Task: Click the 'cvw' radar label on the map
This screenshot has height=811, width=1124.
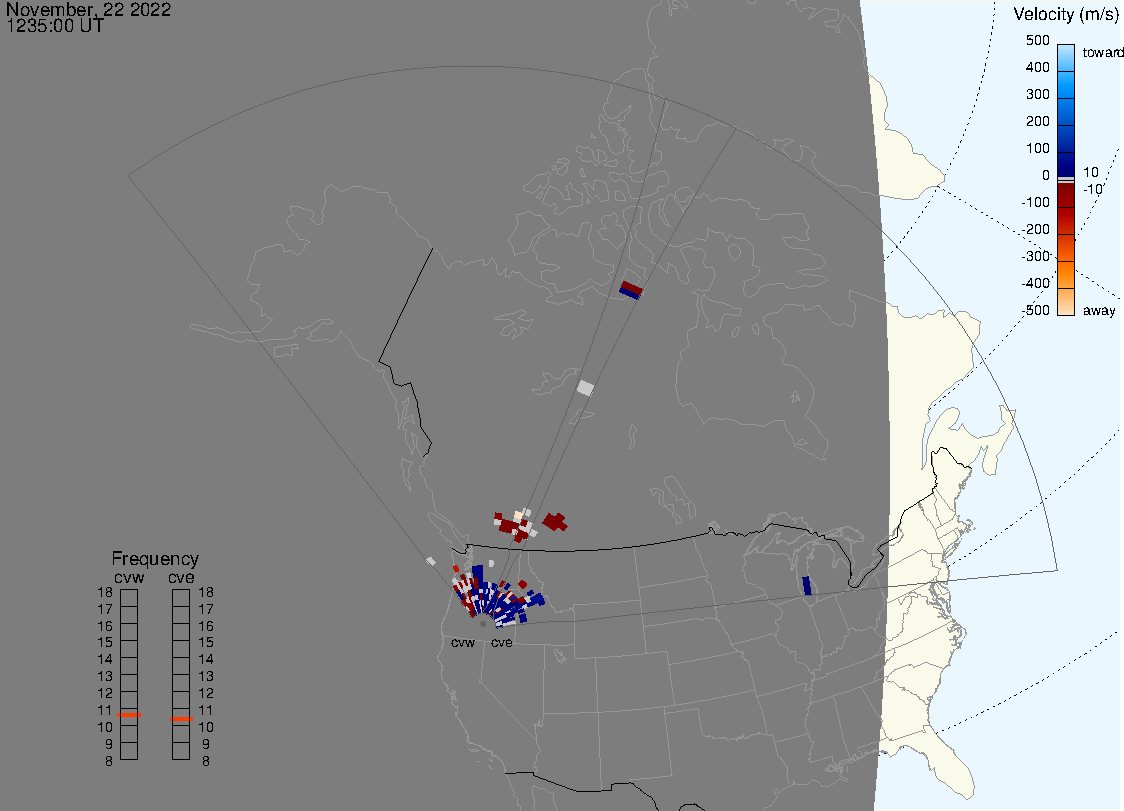Action: pos(463,643)
